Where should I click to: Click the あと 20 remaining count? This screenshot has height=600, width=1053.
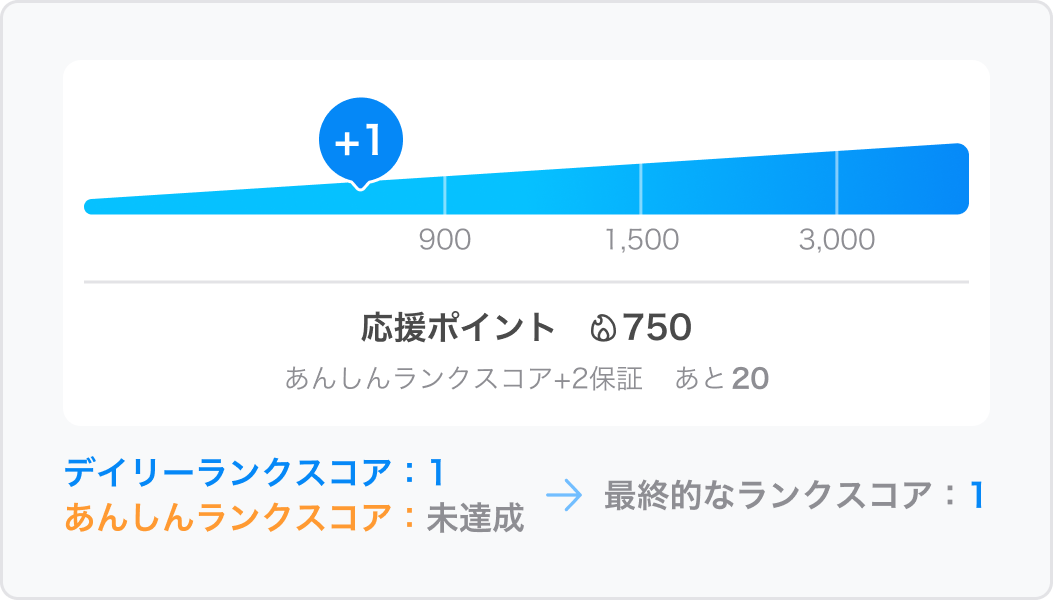tap(722, 378)
